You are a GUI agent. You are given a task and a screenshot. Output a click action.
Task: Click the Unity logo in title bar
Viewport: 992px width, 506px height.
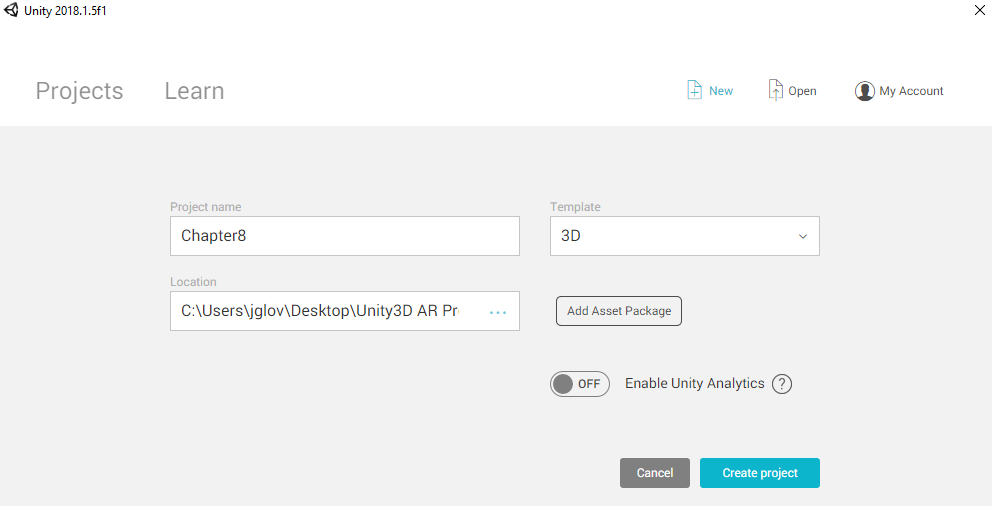(11, 10)
